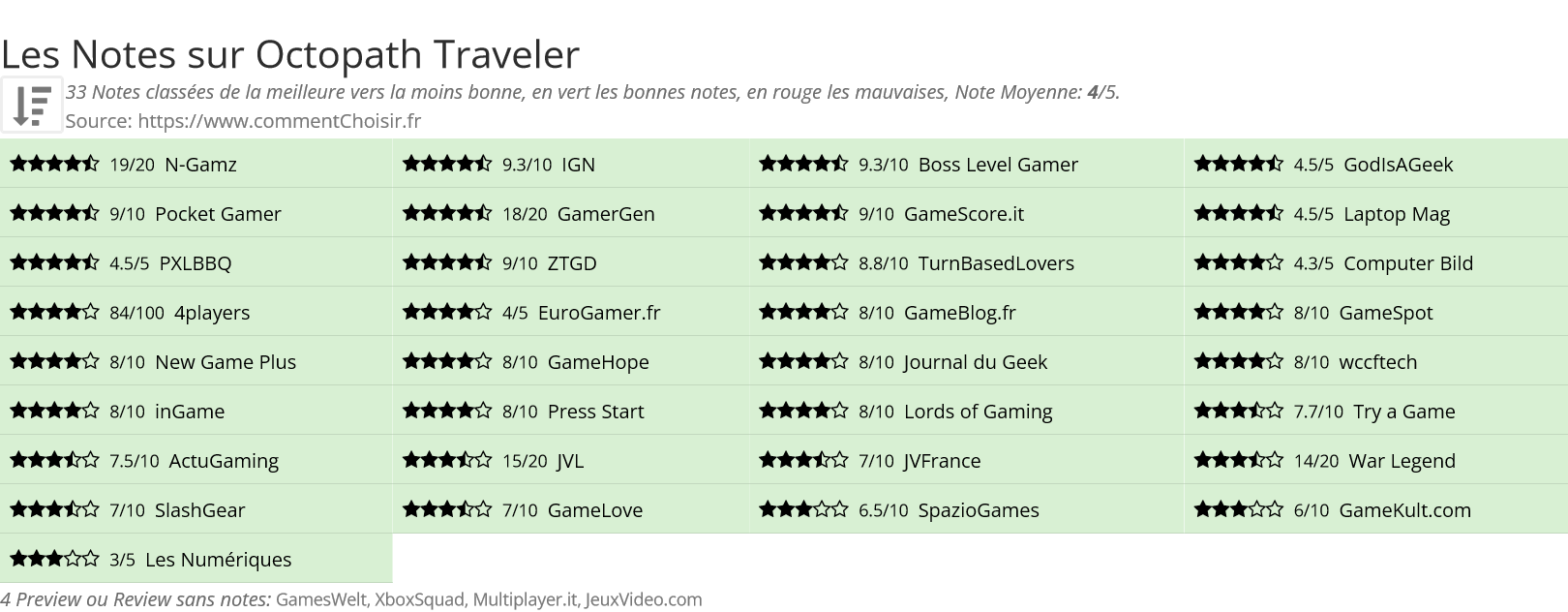Screen dimensions: 1568x612
Task: Click the stars beside Boss Level Gamer
Action: coord(803,164)
